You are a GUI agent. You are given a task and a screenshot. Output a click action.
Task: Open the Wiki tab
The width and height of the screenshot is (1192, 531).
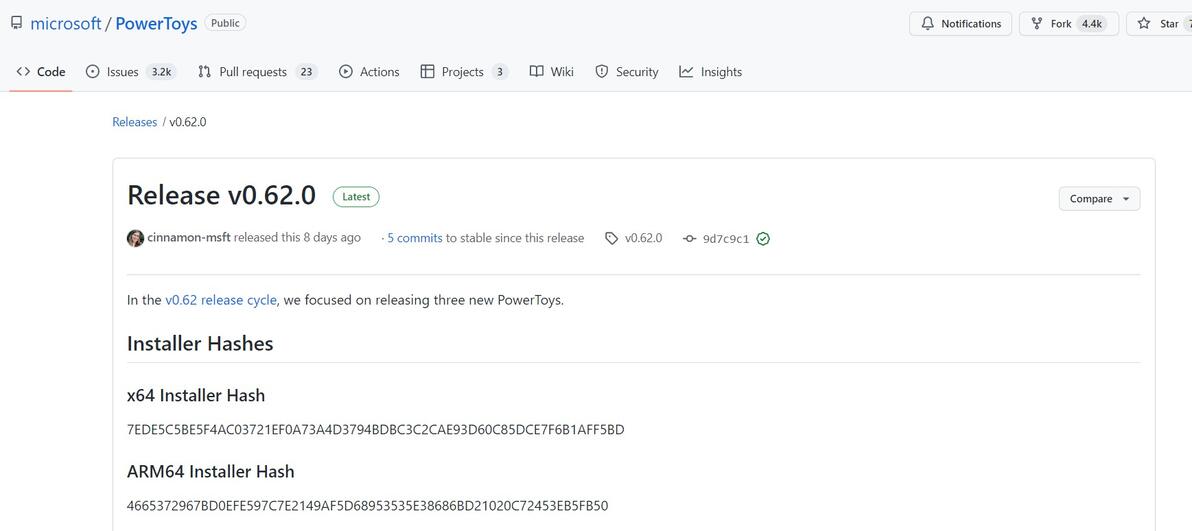551,72
